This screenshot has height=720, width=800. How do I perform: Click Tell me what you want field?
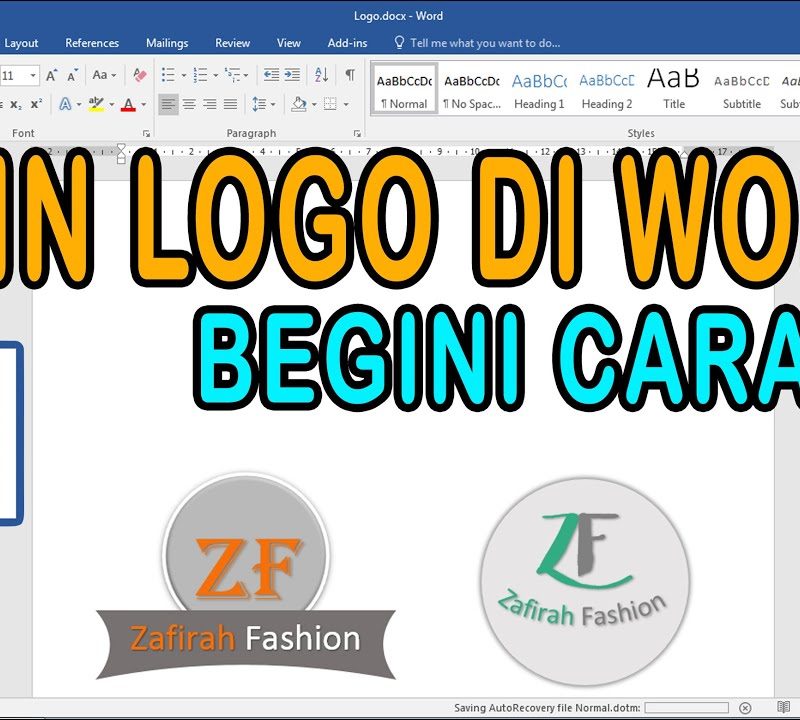[478, 43]
